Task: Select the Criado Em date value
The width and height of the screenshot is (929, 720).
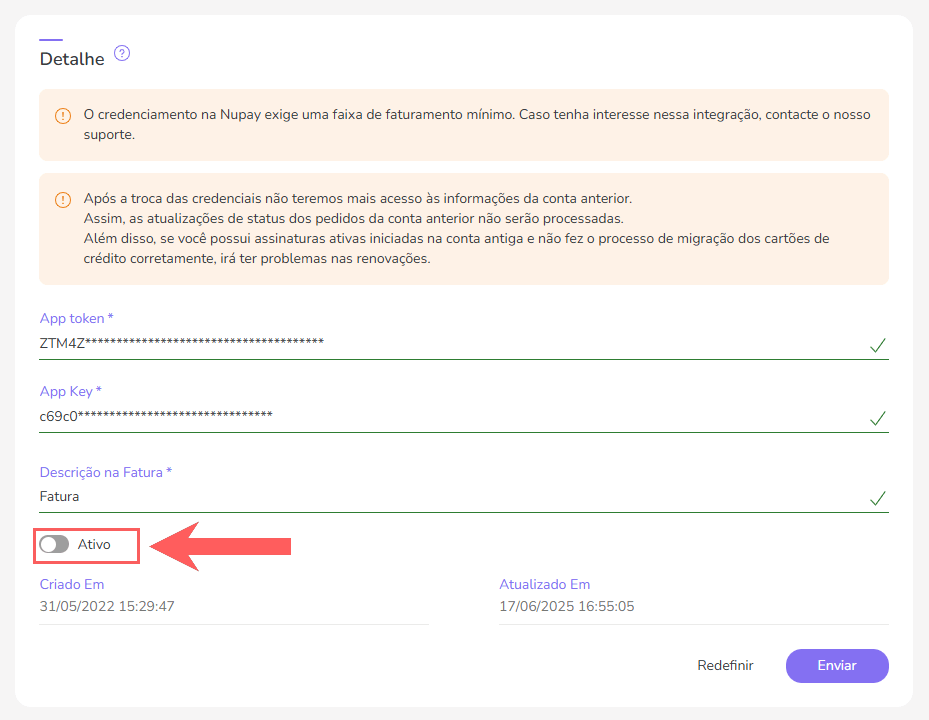Action: pos(107,606)
